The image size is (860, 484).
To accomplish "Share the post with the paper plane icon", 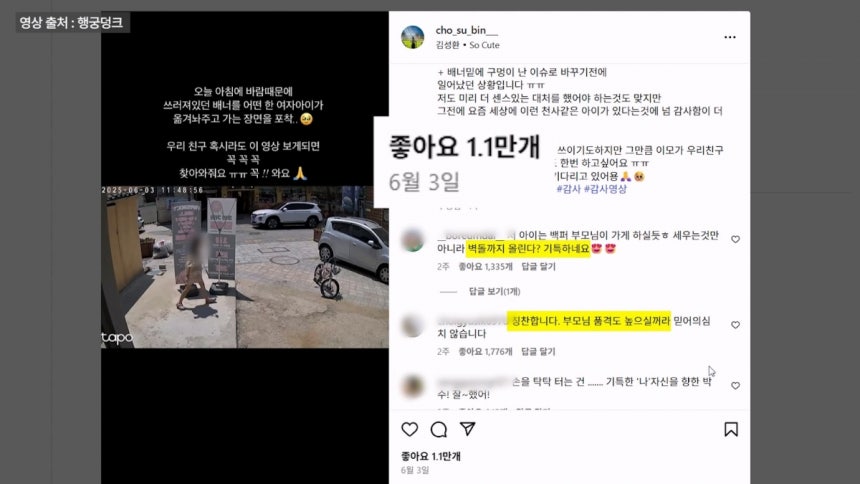I will click(467, 429).
